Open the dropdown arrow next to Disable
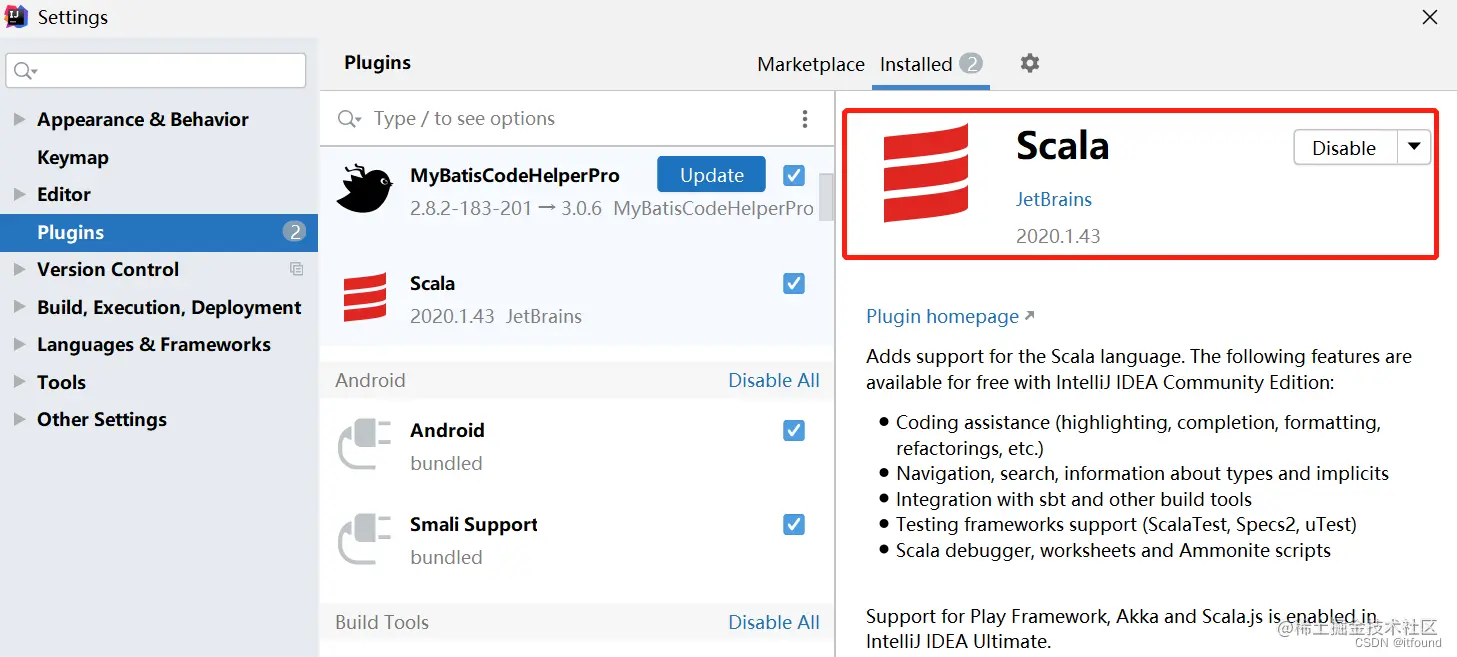1457x657 pixels. [x=1414, y=147]
